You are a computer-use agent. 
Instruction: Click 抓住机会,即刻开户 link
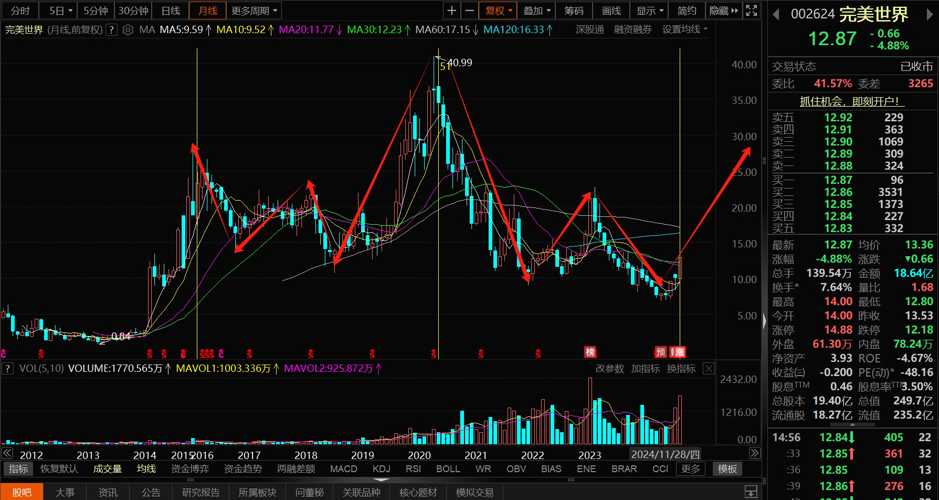click(853, 102)
